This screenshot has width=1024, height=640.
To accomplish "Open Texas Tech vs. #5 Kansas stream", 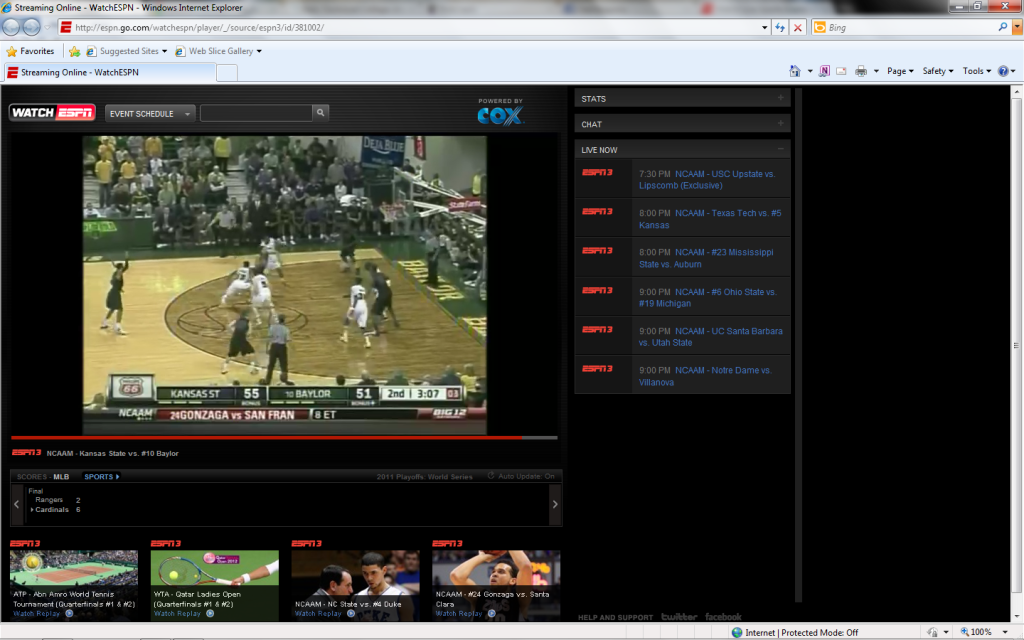I will click(710, 219).
